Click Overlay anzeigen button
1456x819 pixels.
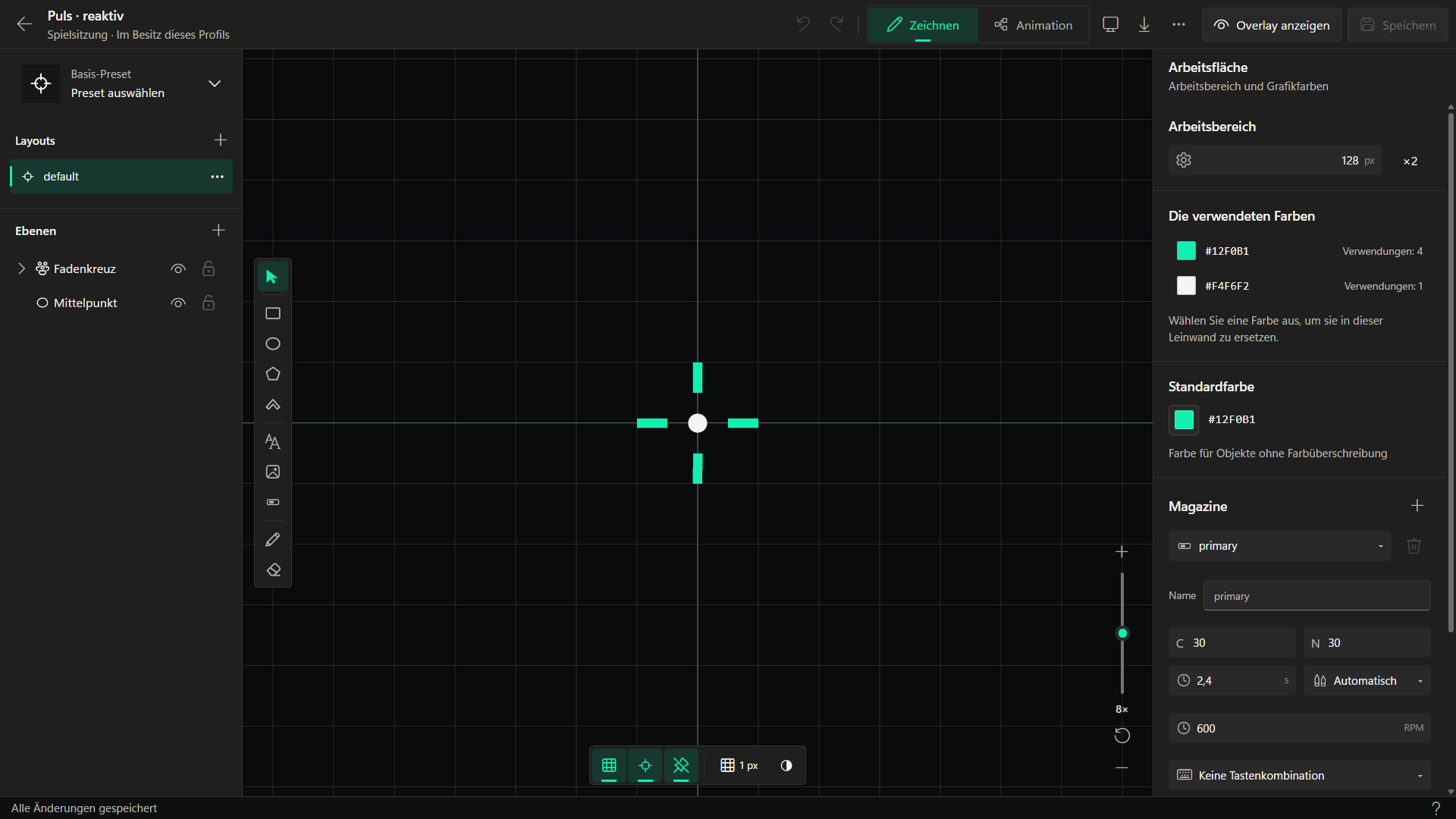click(x=1272, y=25)
